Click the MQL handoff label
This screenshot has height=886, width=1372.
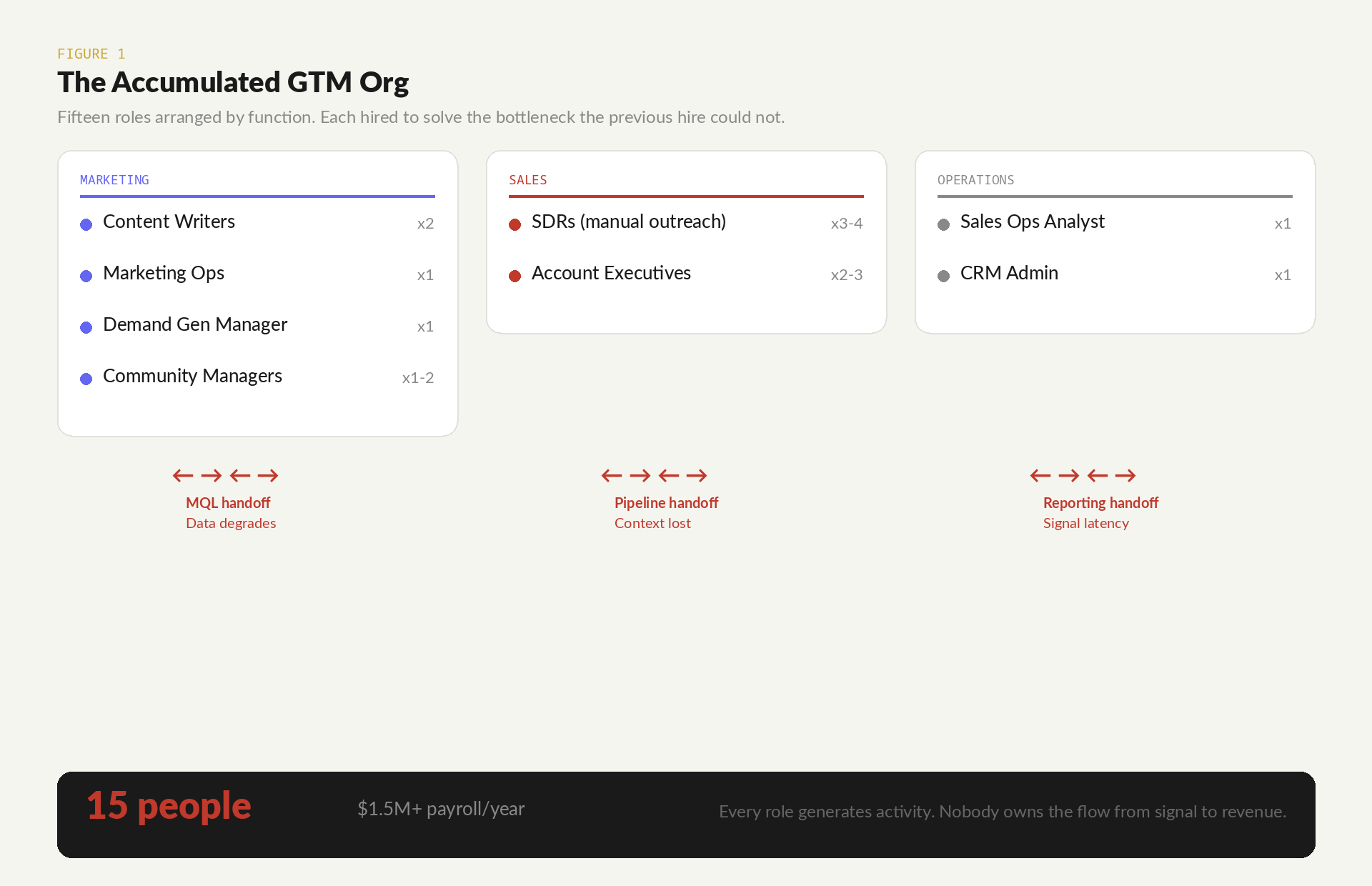pyautogui.click(x=228, y=503)
